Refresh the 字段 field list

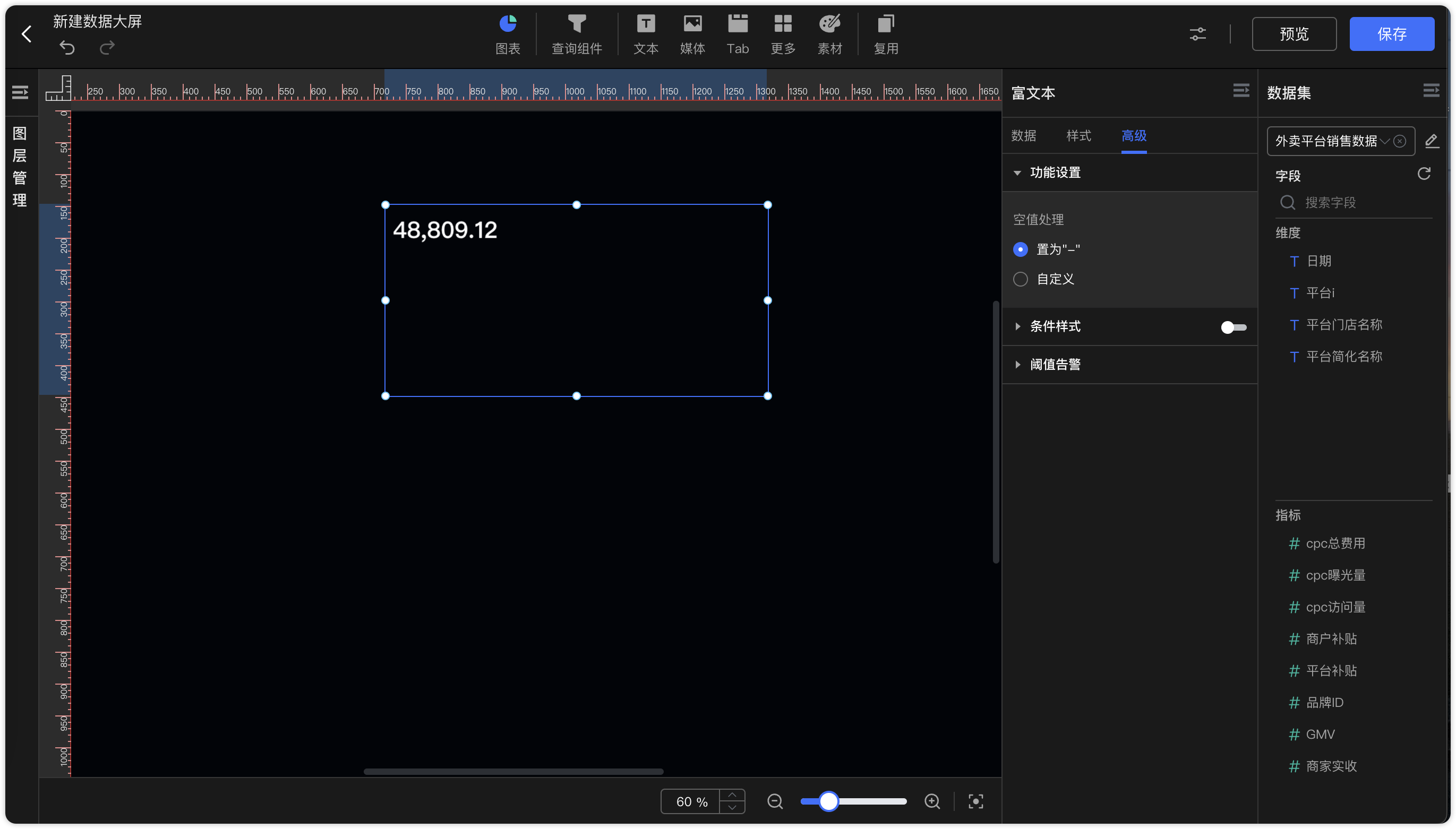point(1424,174)
